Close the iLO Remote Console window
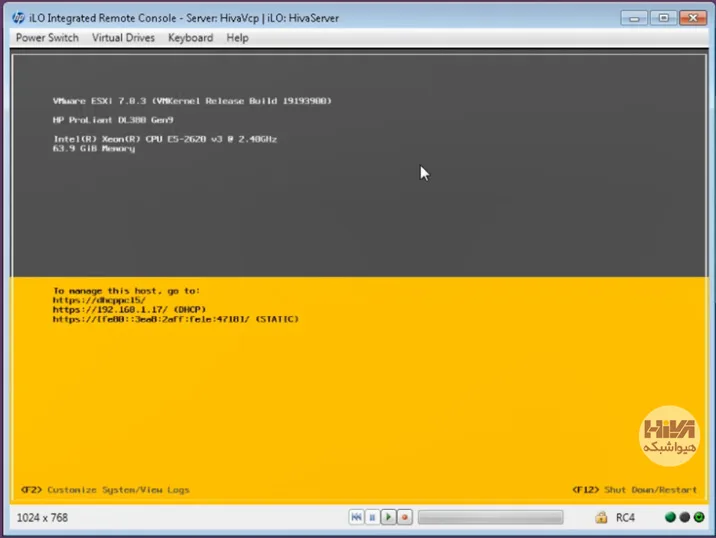716x538 pixels. click(x=693, y=18)
